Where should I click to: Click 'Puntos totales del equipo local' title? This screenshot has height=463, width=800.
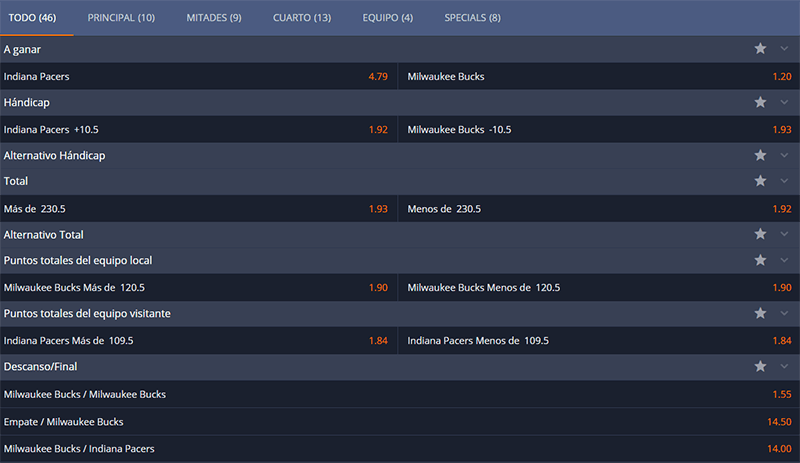pyautogui.click(x=78, y=260)
